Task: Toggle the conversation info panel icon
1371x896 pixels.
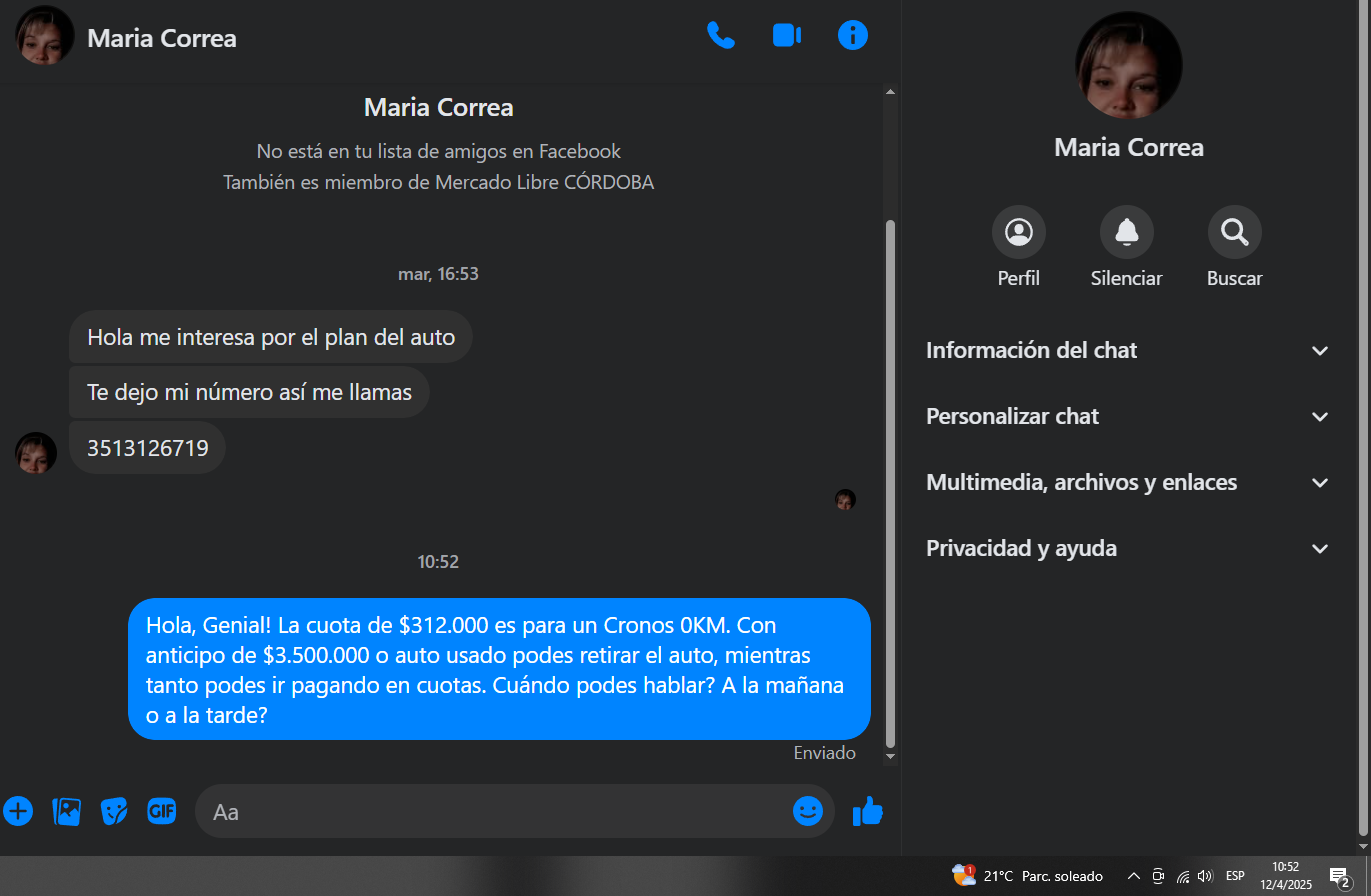Action: [852, 36]
